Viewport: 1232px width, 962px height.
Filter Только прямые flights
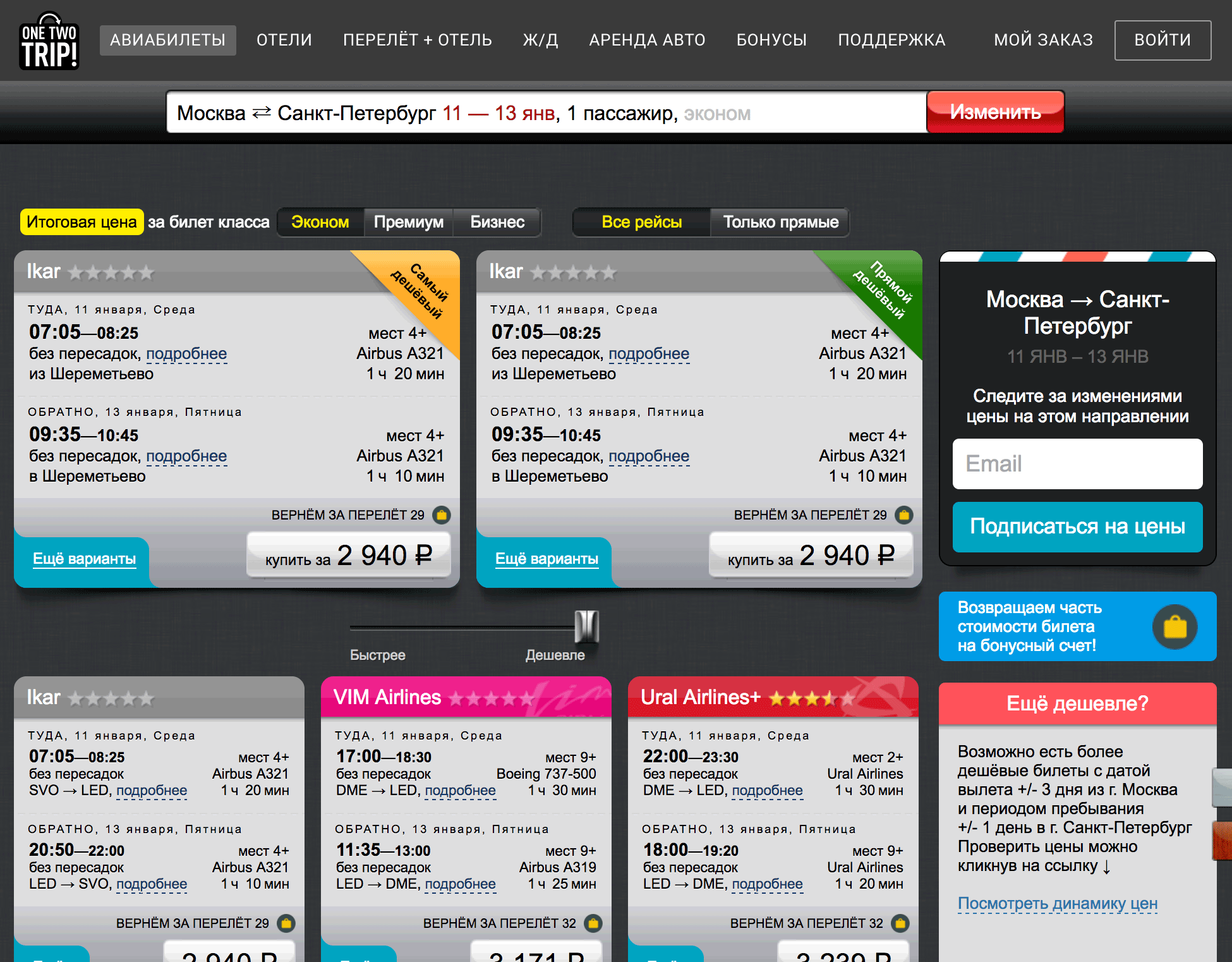coord(781,222)
